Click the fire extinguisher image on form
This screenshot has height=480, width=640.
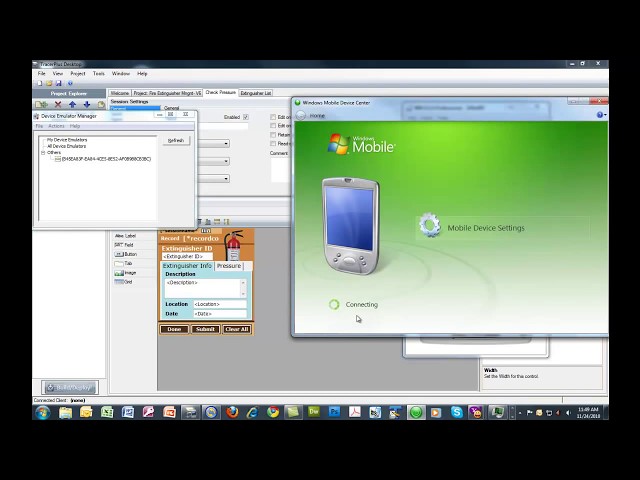tap(234, 245)
